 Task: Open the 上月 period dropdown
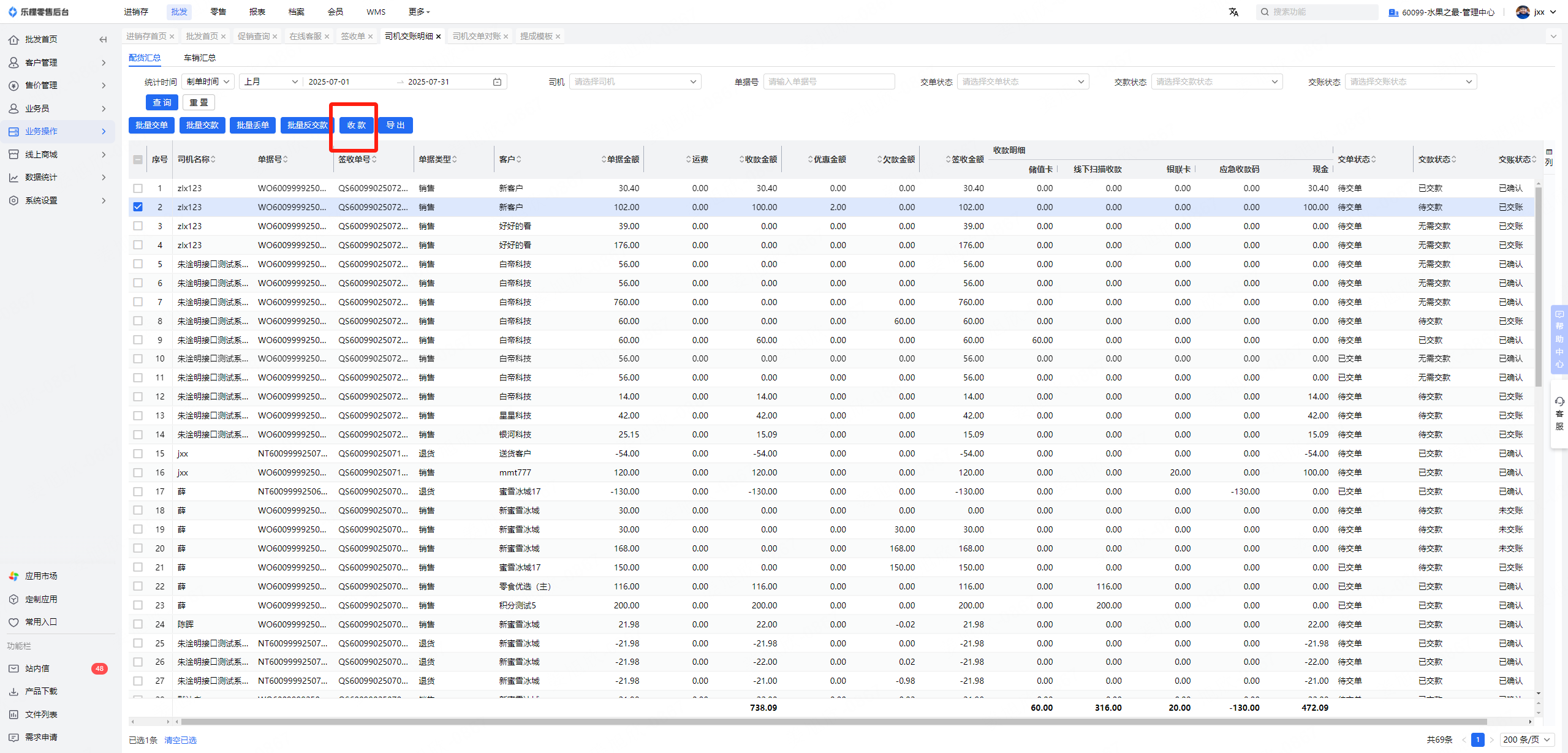[271, 82]
